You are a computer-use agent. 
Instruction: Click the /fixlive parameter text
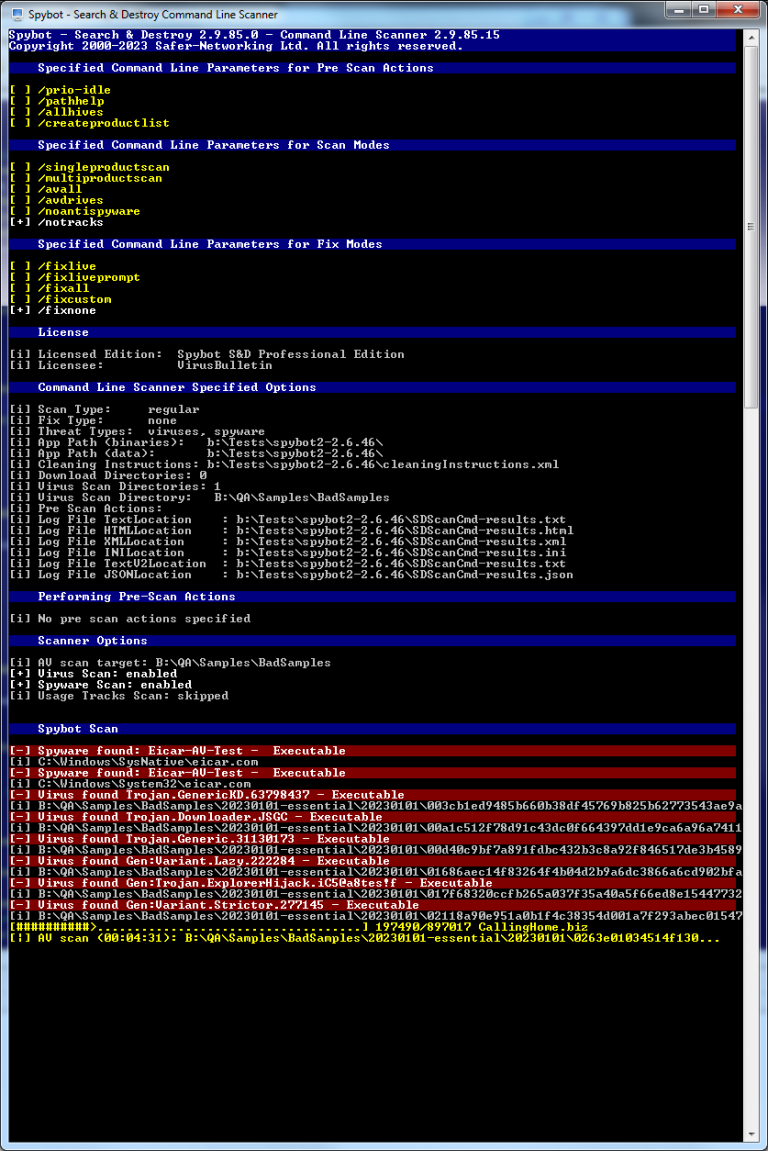pos(67,266)
